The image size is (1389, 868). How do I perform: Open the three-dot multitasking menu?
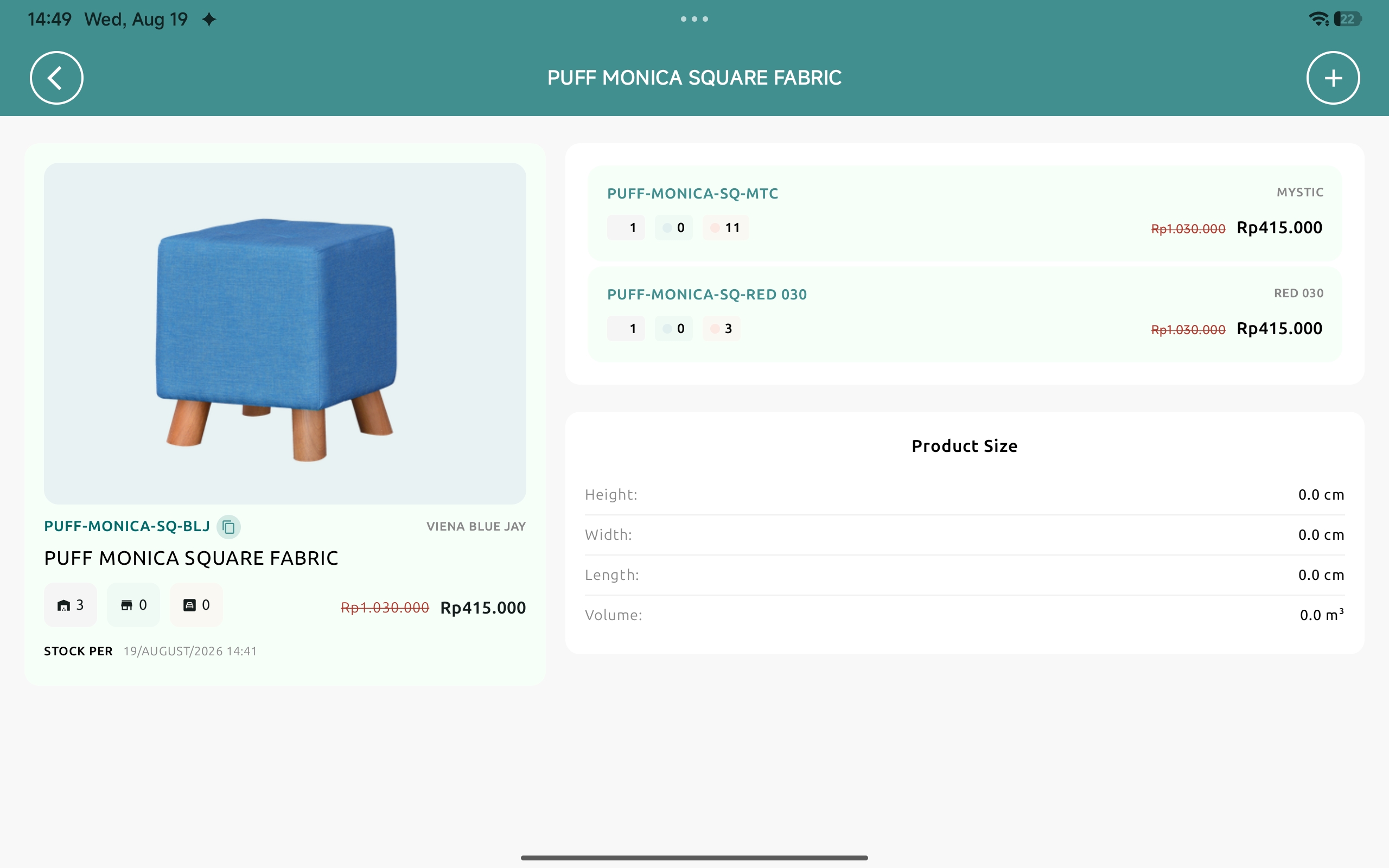click(x=694, y=19)
